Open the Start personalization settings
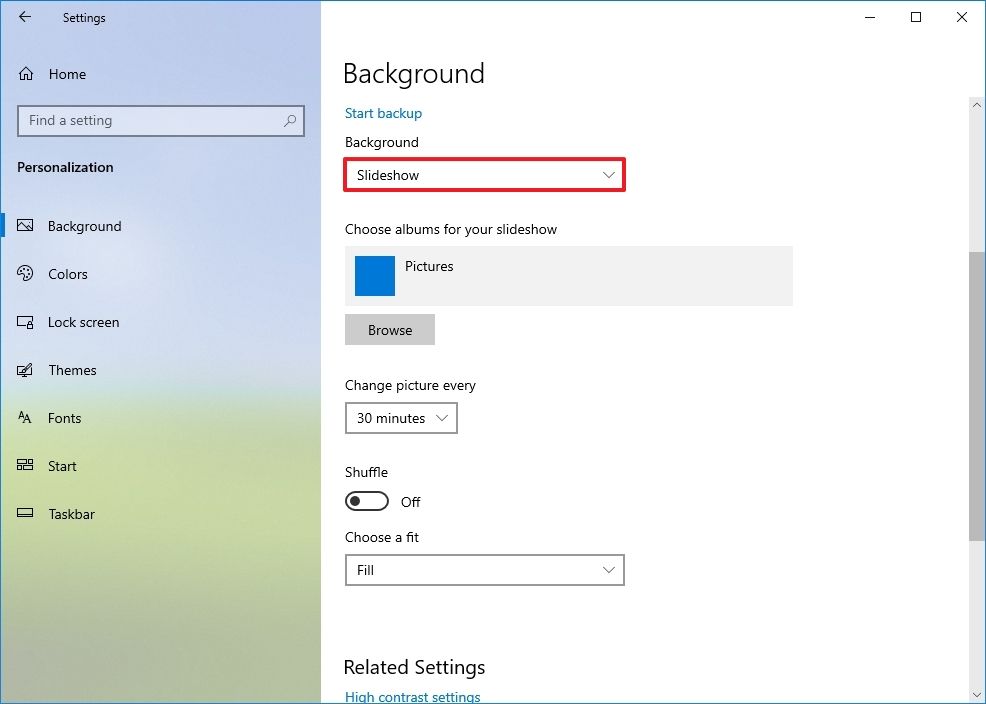The width and height of the screenshot is (986, 704). point(62,466)
